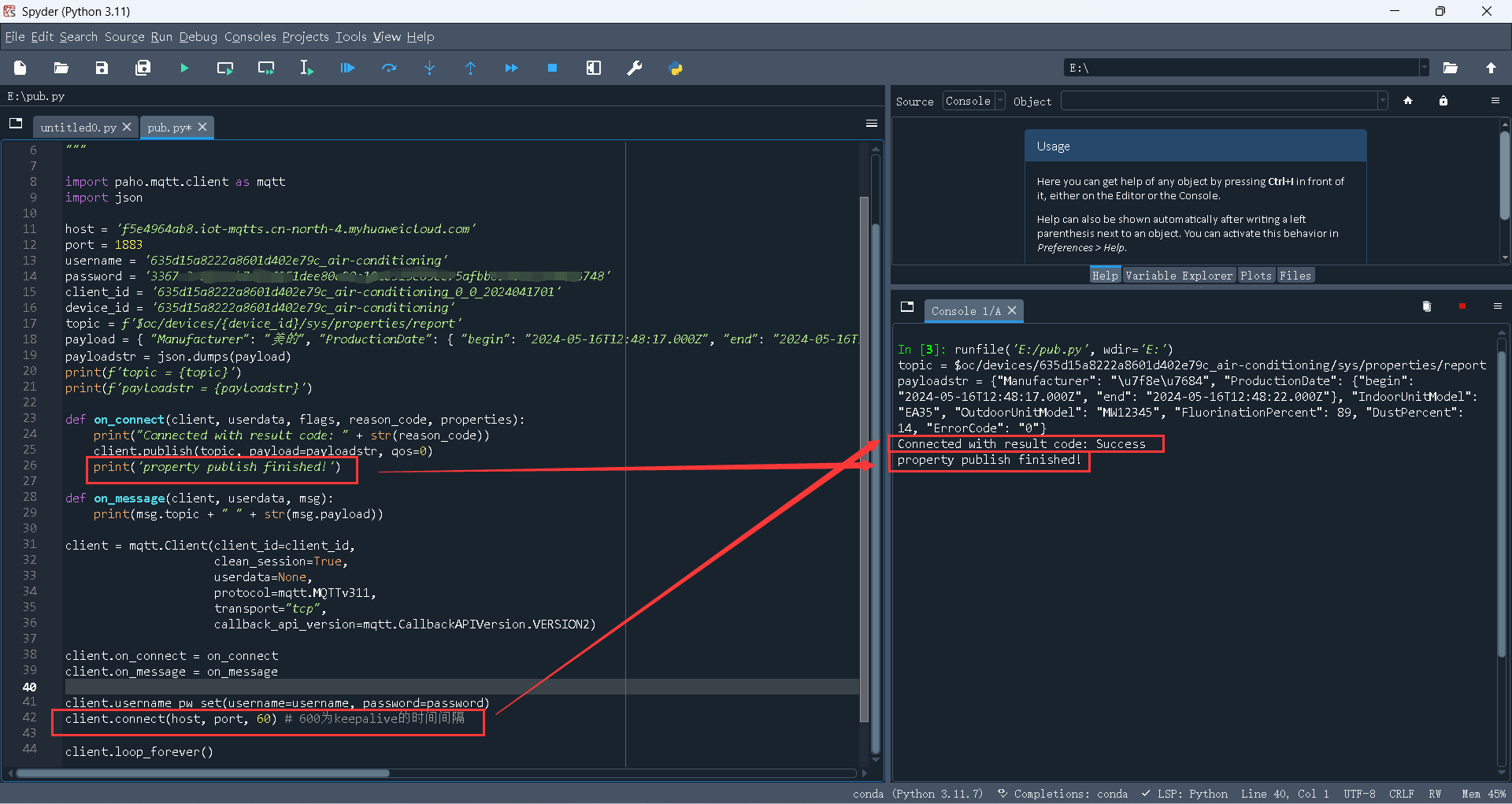Open the editor pane options hamburger menu

(871, 124)
